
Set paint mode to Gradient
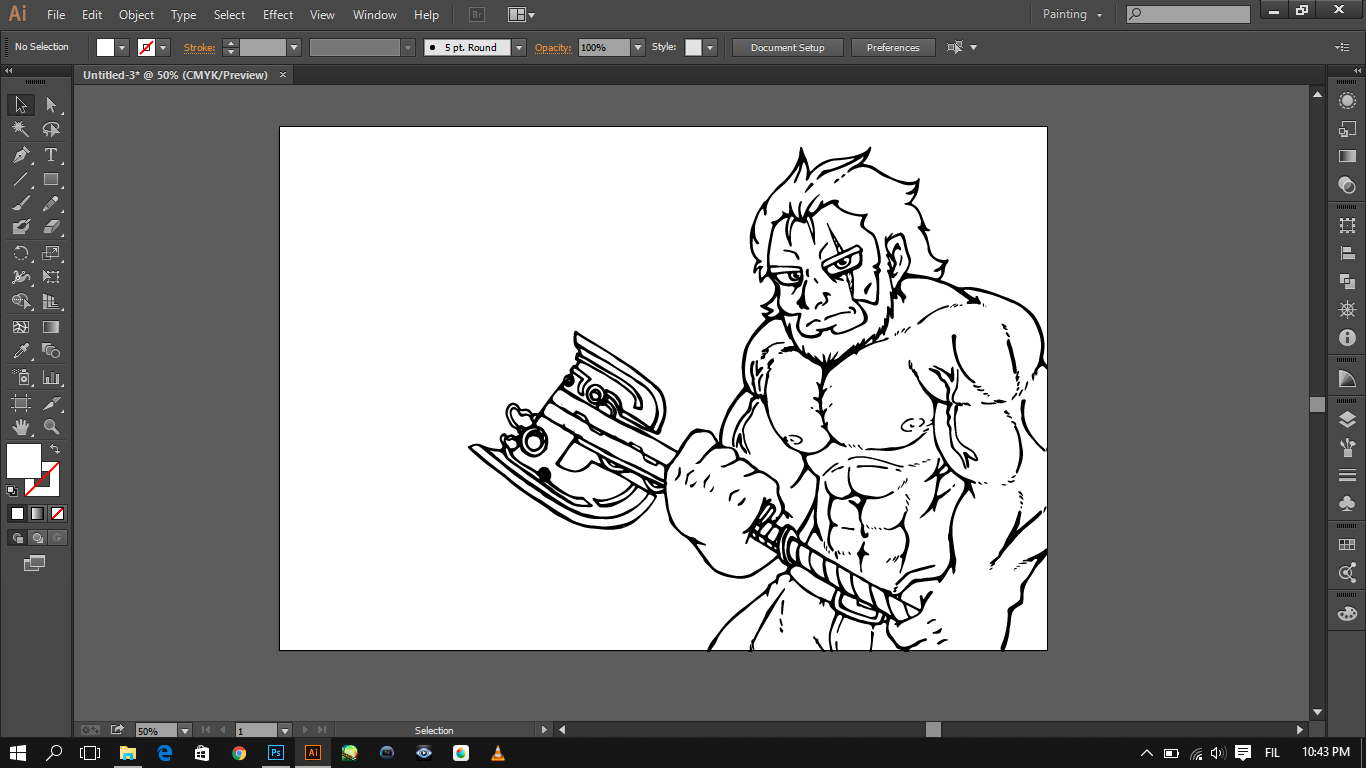pyautogui.click(x=37, y=513)
